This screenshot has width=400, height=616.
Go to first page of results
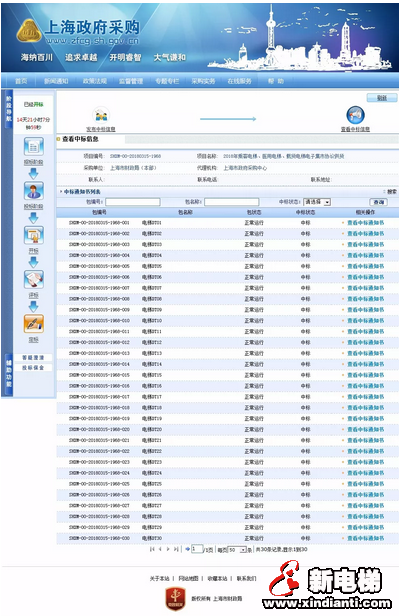click(152, 549)
